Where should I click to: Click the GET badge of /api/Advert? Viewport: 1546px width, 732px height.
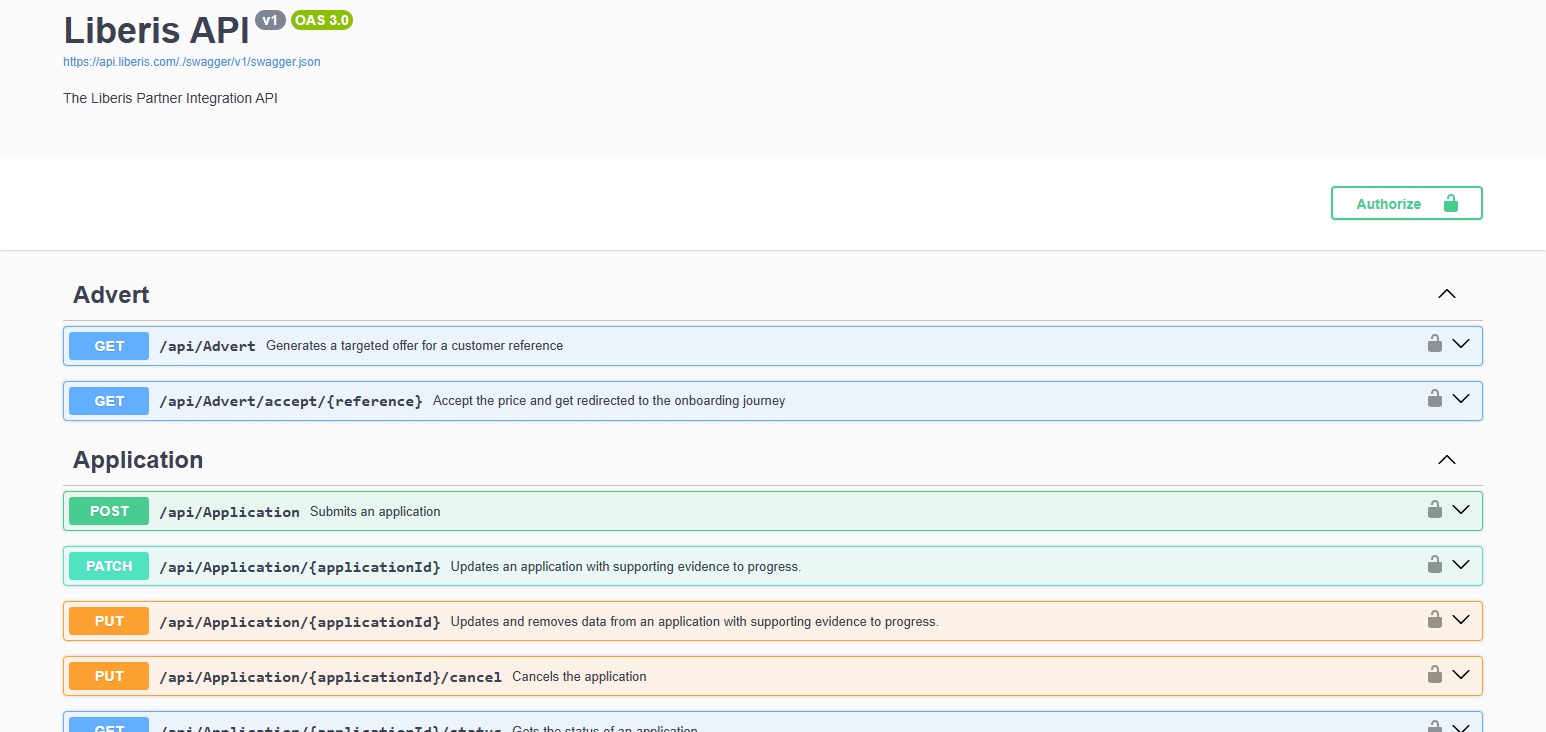(109, 346)
